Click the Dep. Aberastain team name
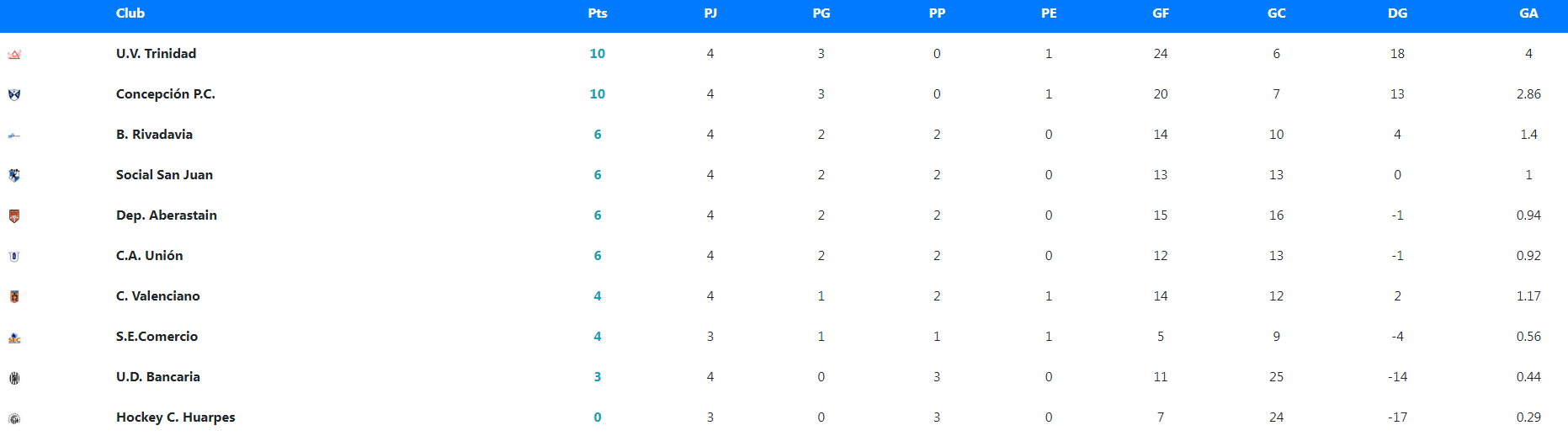Image resolution: width=1568 pixels, height=436 pixels. click(x=167, y=215)
